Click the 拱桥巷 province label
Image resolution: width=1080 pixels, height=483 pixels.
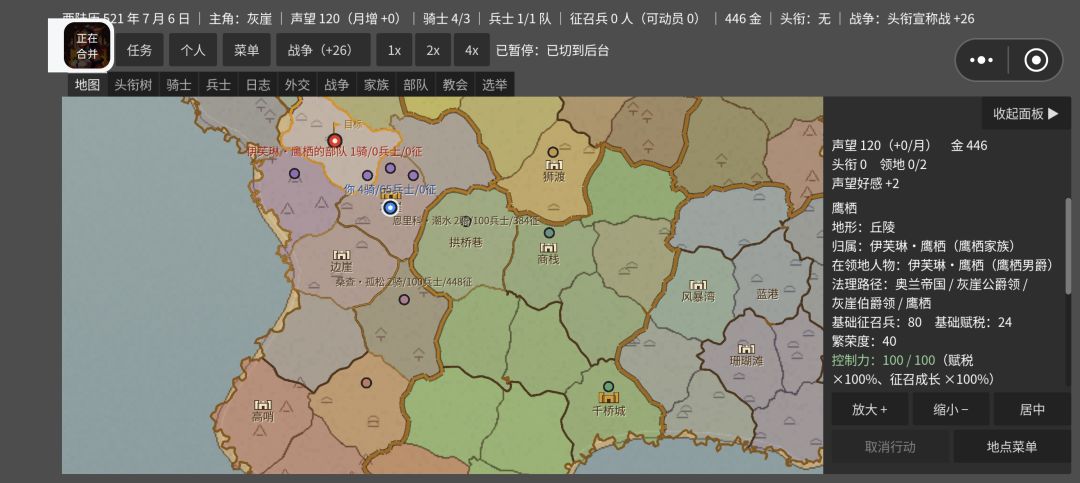[466, 243]
